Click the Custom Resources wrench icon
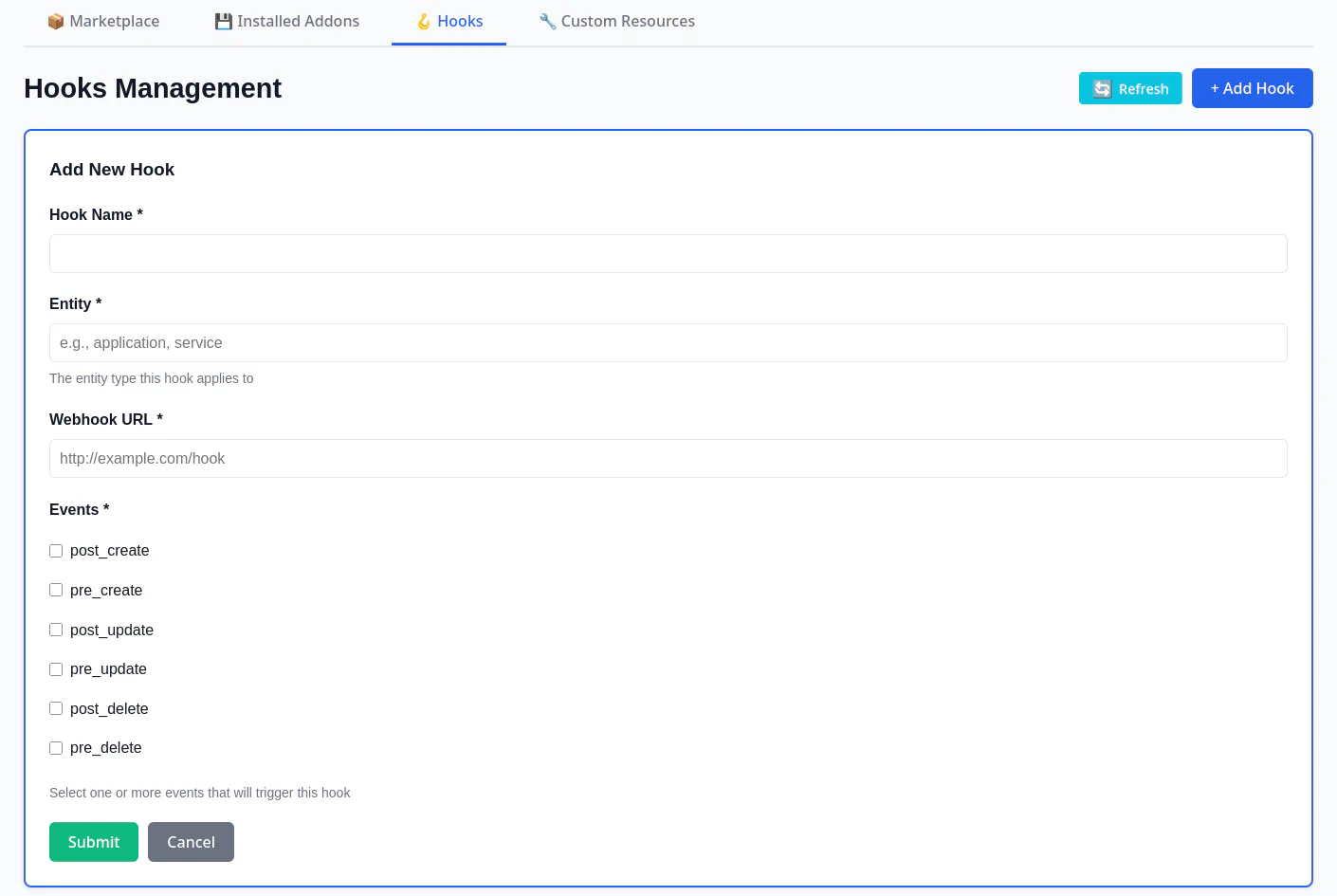This screenshot has height=896, width=1337. (547, 22)
